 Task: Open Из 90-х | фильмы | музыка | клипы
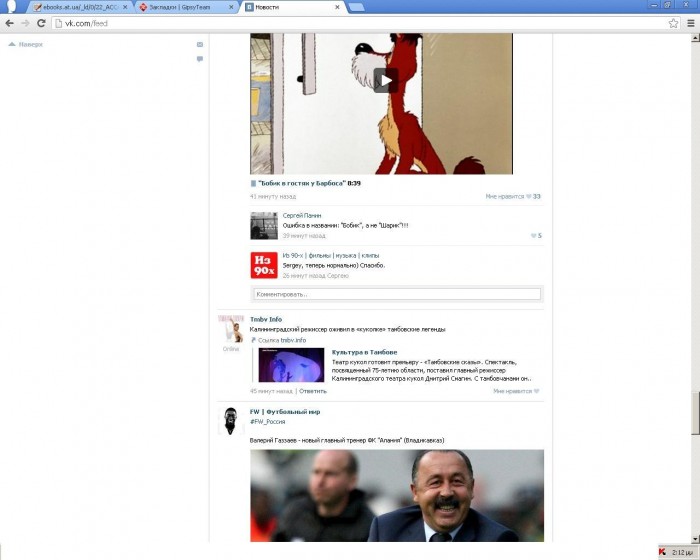[x=331, y=255]
